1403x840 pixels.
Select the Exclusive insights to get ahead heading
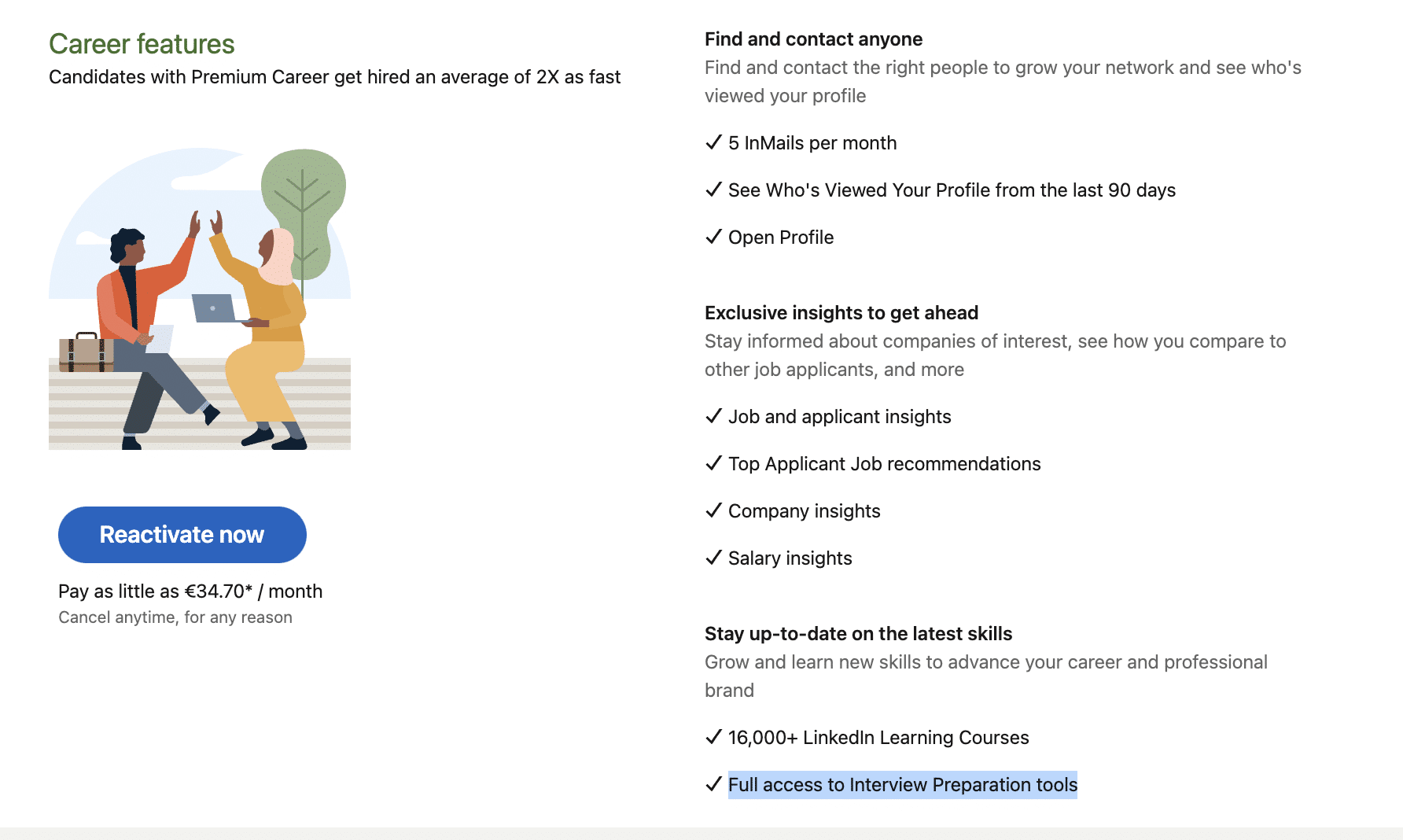(841, 312)
